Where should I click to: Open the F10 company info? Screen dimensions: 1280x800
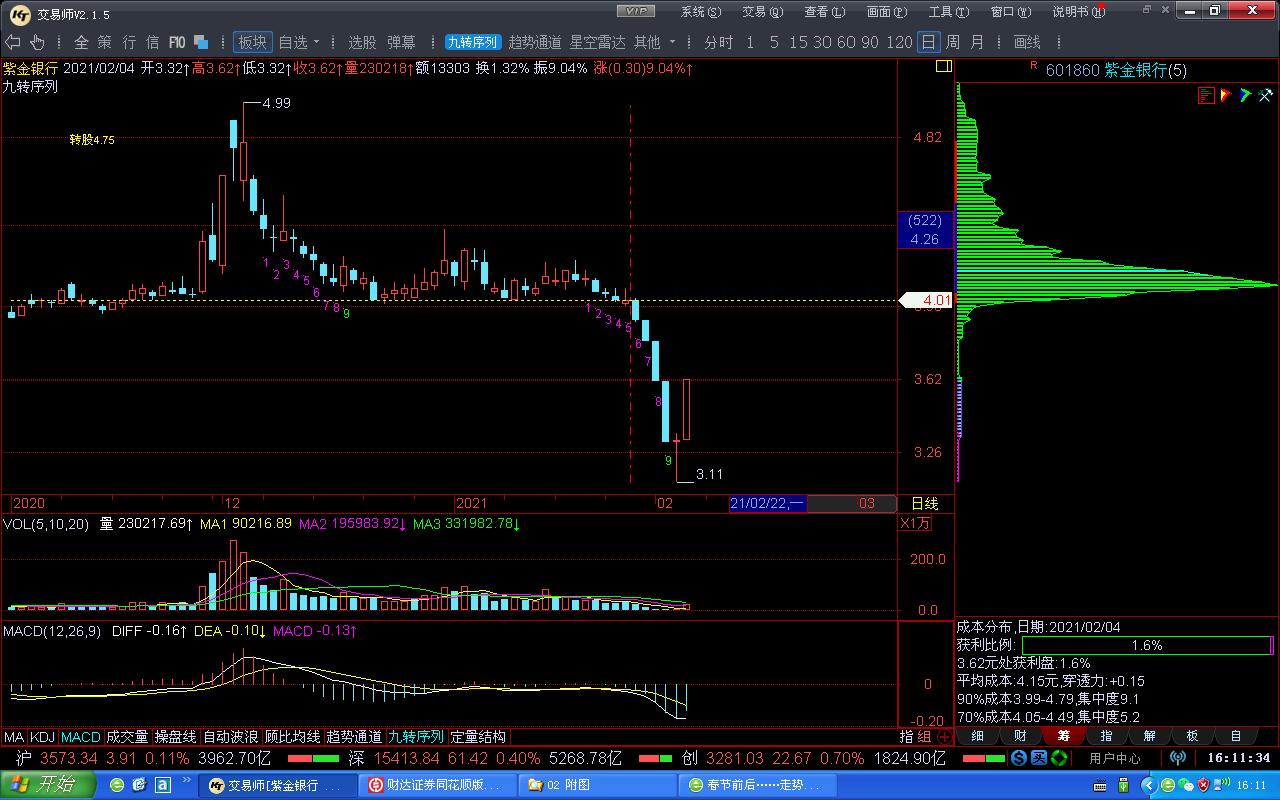(176, 42)
